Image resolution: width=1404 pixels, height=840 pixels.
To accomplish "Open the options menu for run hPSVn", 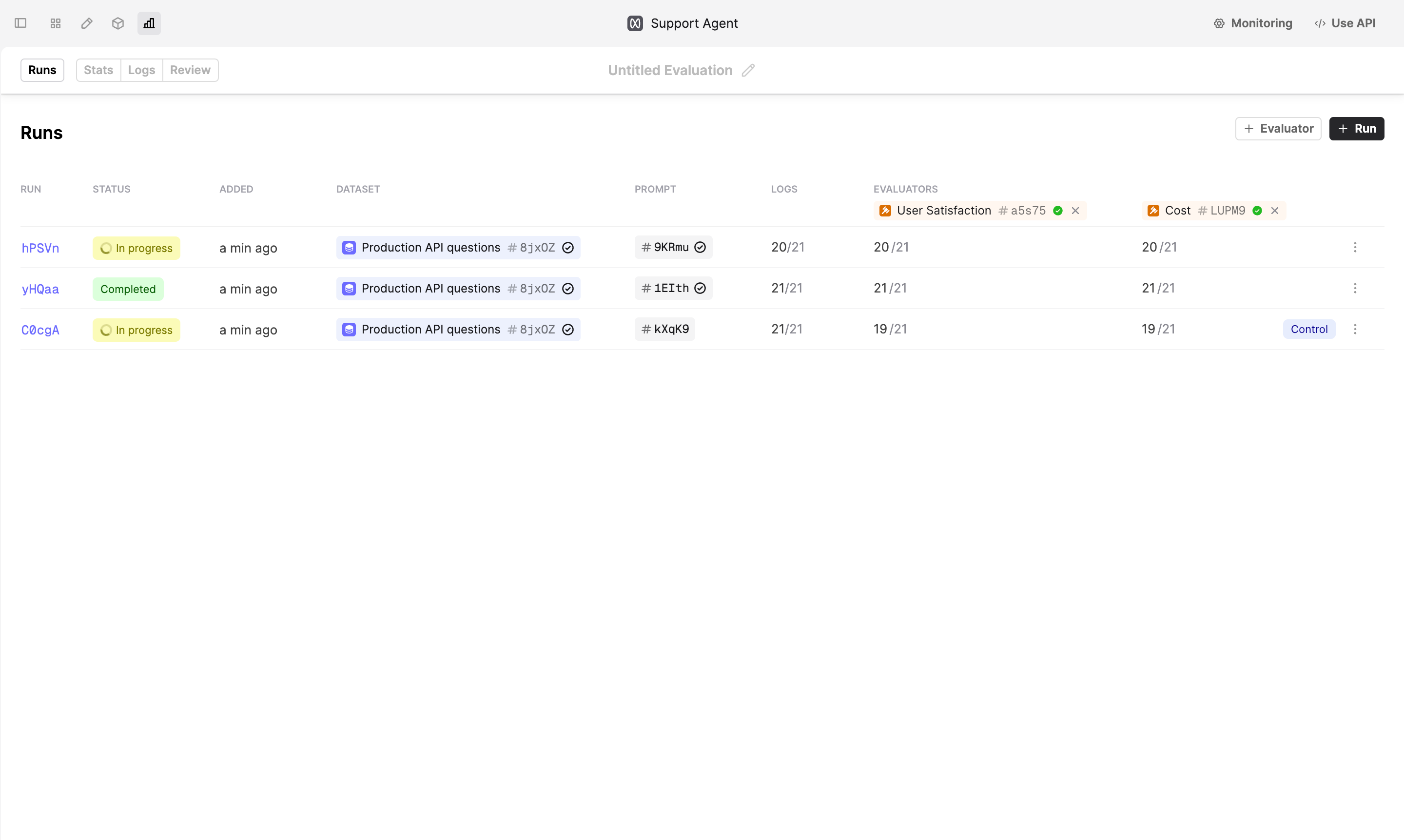I will click(1355, 247).
